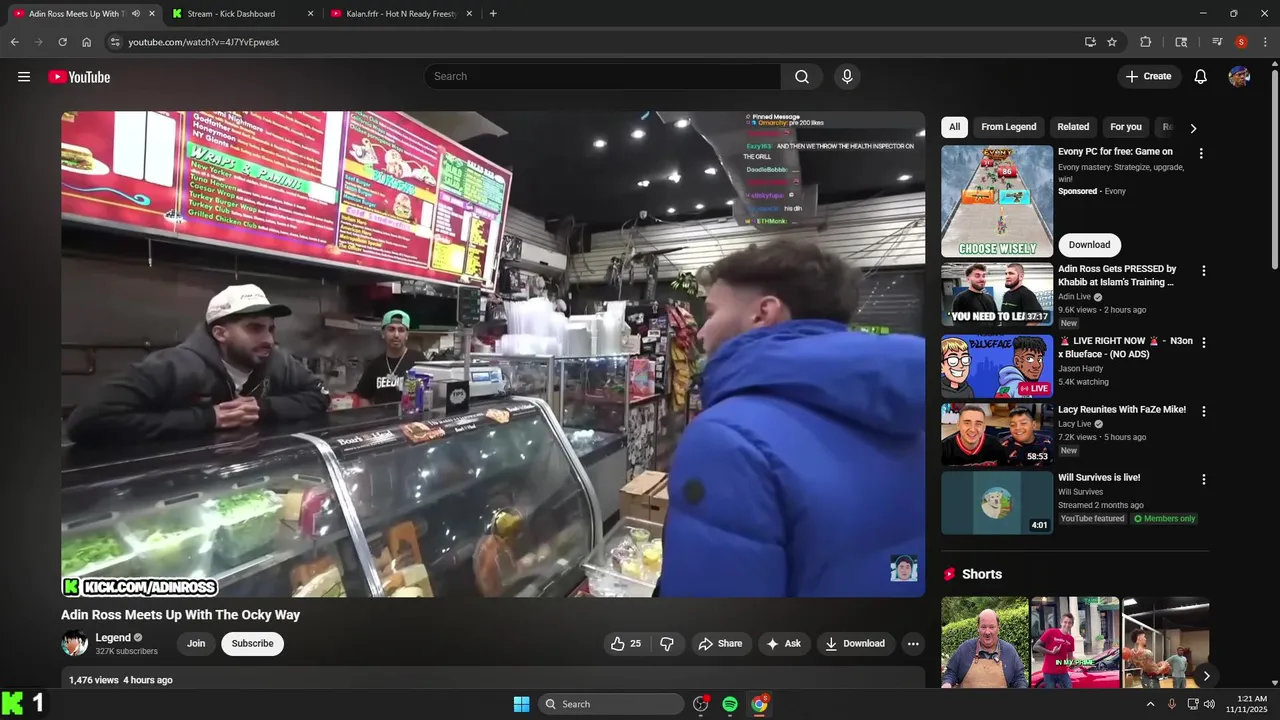The width and height of the screenshot is (1280, 720).
Task: Subscribe to the Legend channel
Action: (252, 644)
